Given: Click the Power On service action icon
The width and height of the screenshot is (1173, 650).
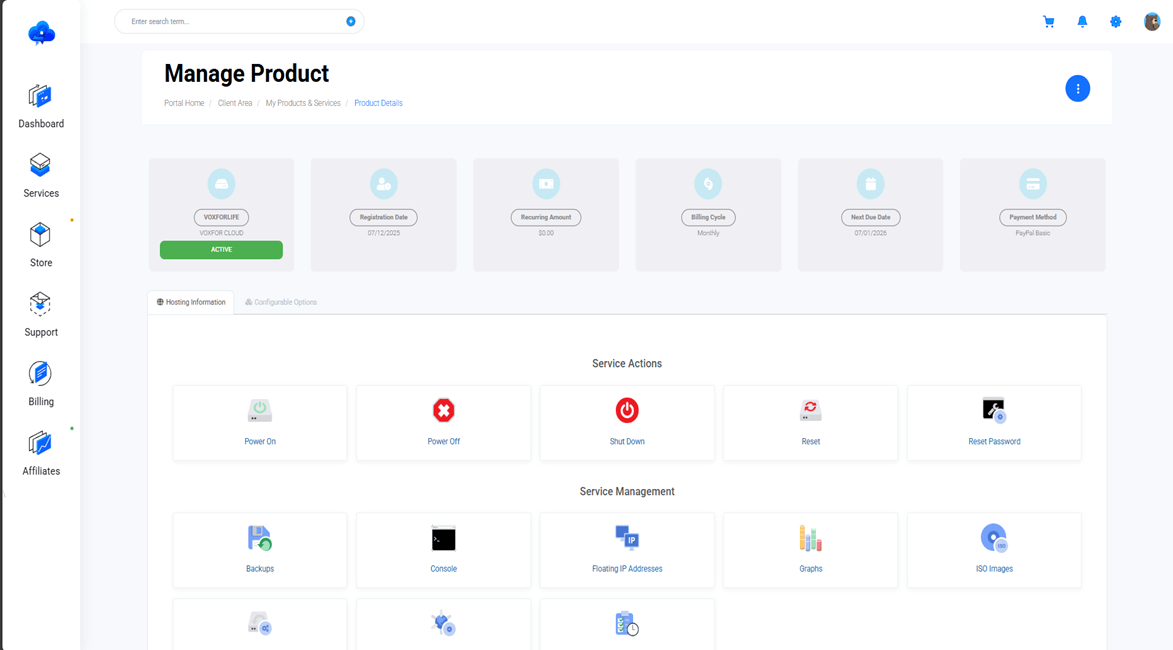Looking at the screenshot, I should tap(260, 411).
